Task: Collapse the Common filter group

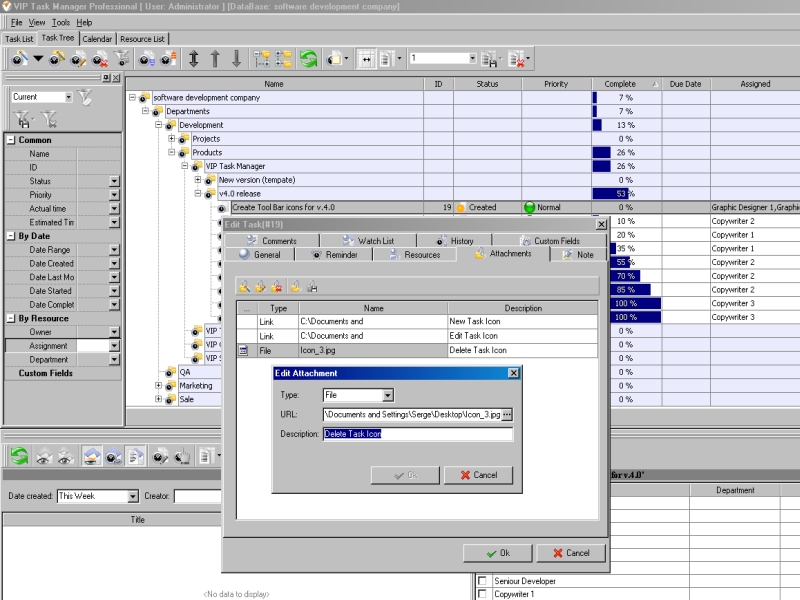Action: (11, 140)
